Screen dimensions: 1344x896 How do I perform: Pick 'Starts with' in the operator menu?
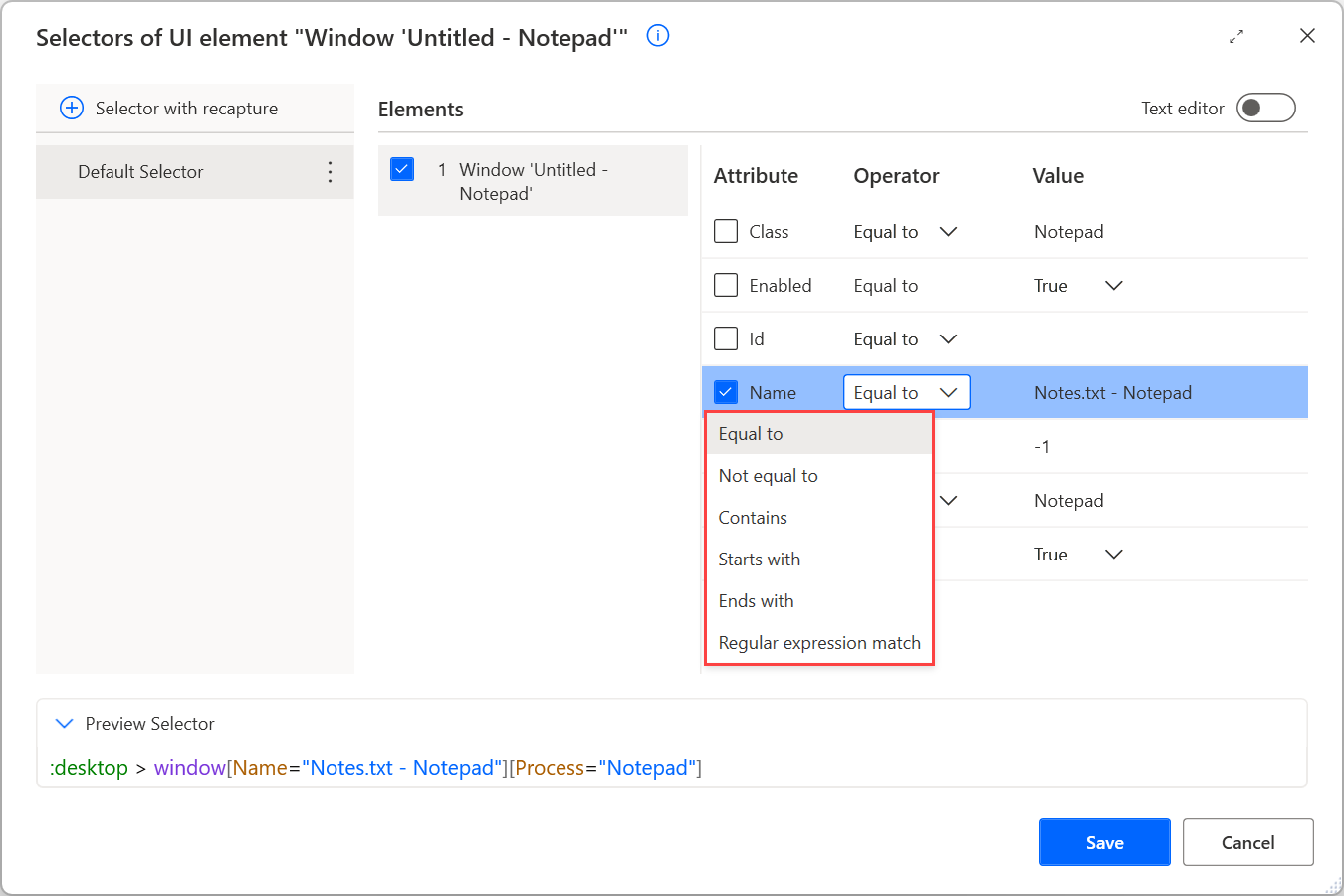point(759,560)
